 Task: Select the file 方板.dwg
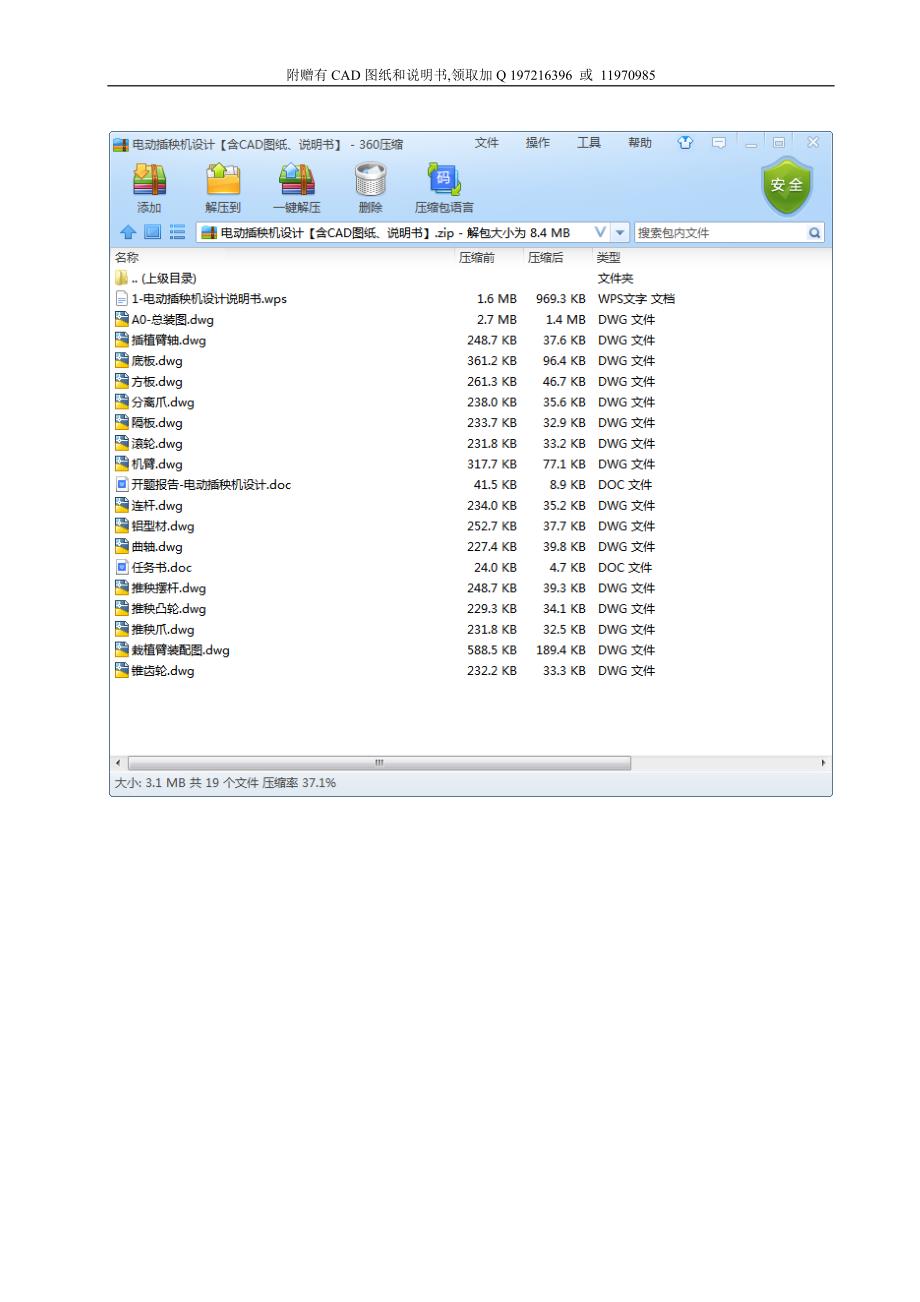tap(157, 381)
